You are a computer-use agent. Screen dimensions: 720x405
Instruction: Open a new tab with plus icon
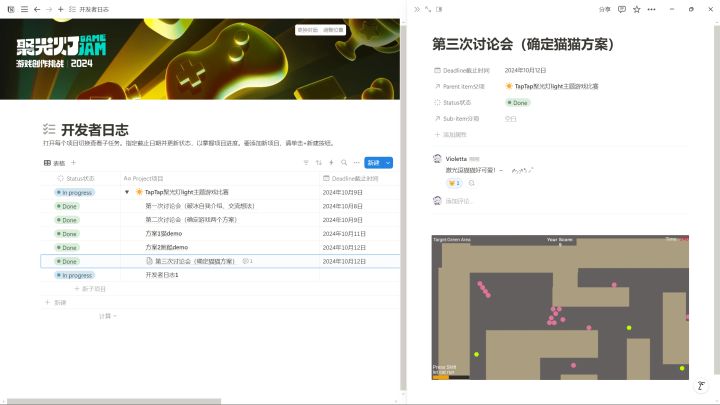61,9
